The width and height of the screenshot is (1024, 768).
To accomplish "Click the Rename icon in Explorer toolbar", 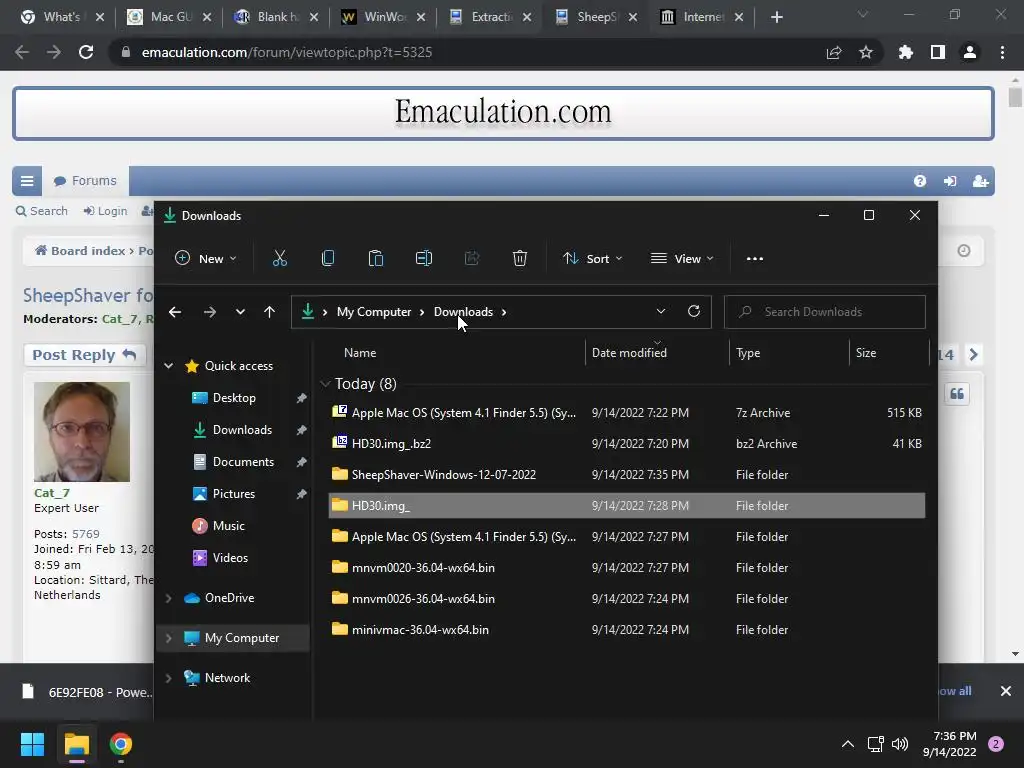I will pos(424,259).
